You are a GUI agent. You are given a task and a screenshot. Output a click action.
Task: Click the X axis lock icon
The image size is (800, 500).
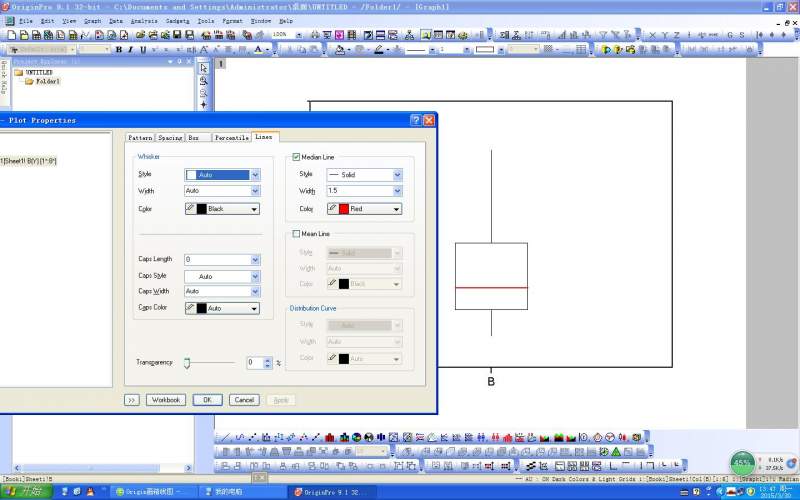tap(652, 35)
